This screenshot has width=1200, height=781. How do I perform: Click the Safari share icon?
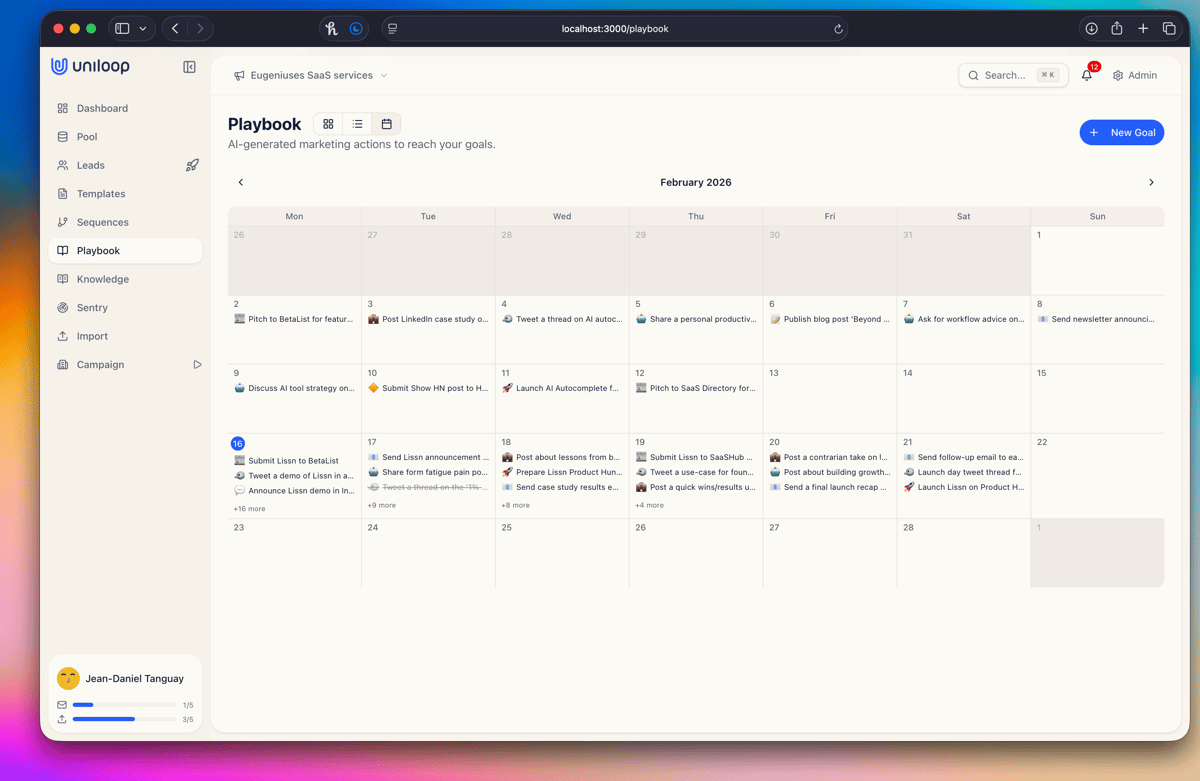coord(1117,29)
